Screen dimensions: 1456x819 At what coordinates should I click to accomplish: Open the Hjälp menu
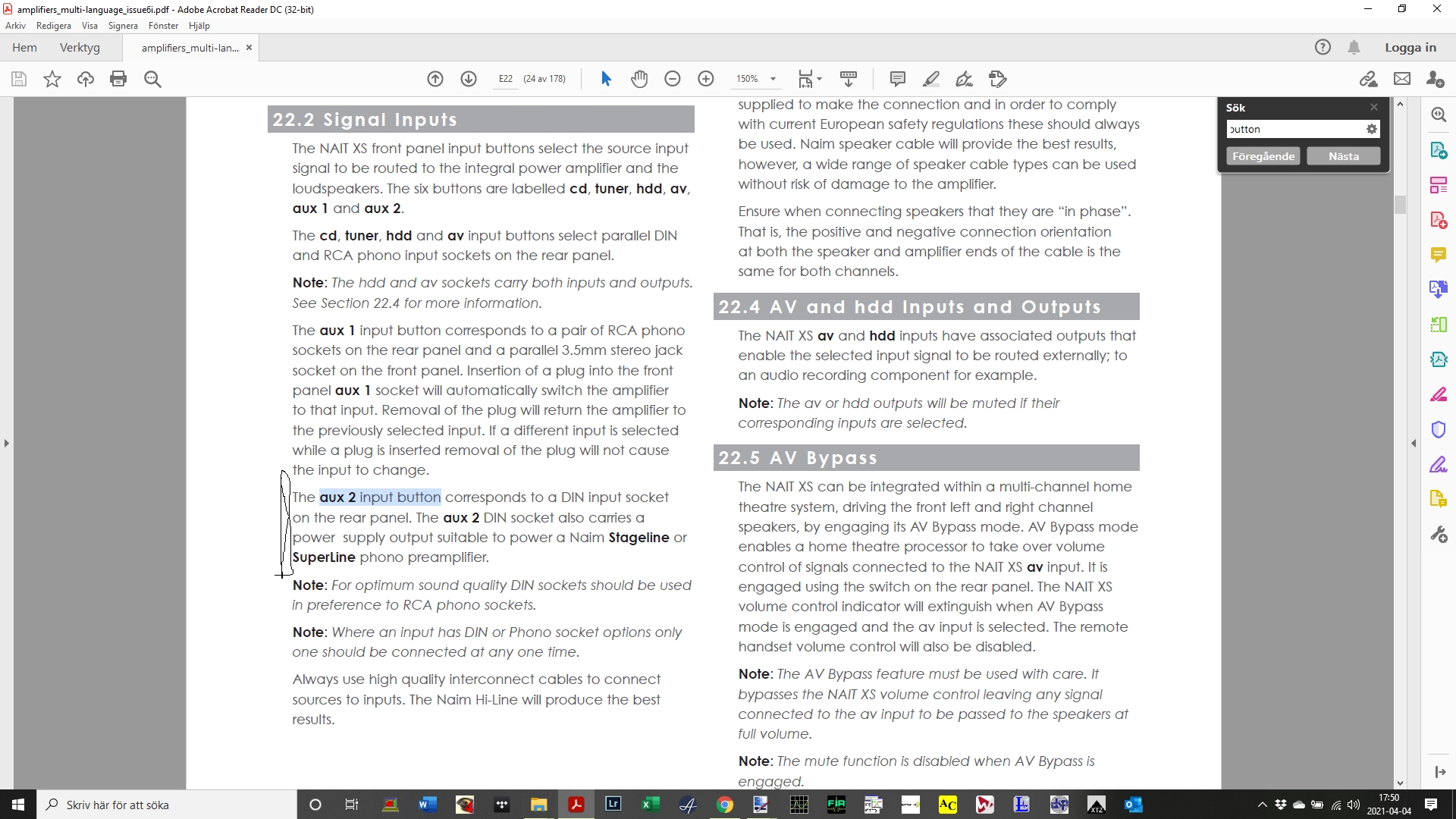click(x=199, y=26)
